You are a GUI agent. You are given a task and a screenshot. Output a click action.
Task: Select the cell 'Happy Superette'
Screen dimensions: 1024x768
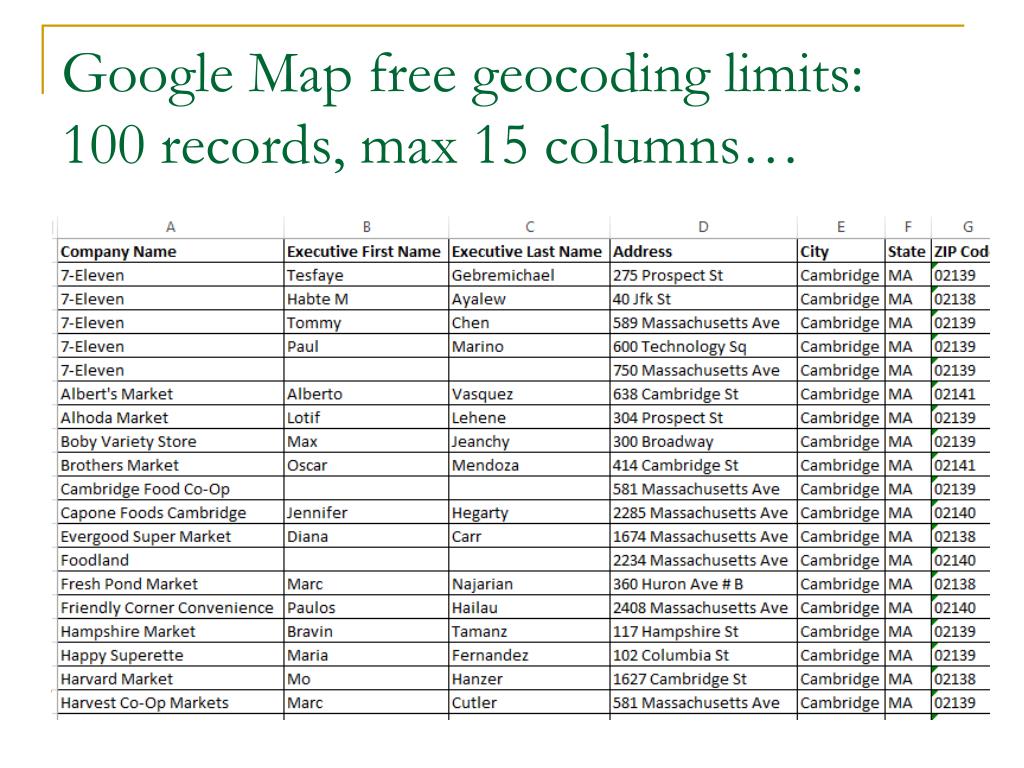click(x=170, y=656)
